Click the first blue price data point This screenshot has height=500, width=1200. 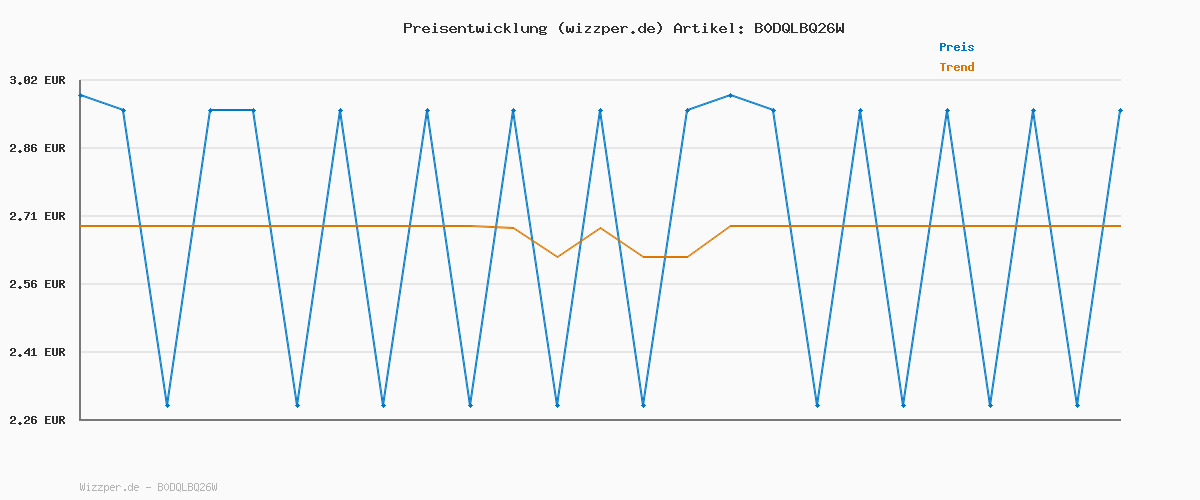(x=81, y=95)
